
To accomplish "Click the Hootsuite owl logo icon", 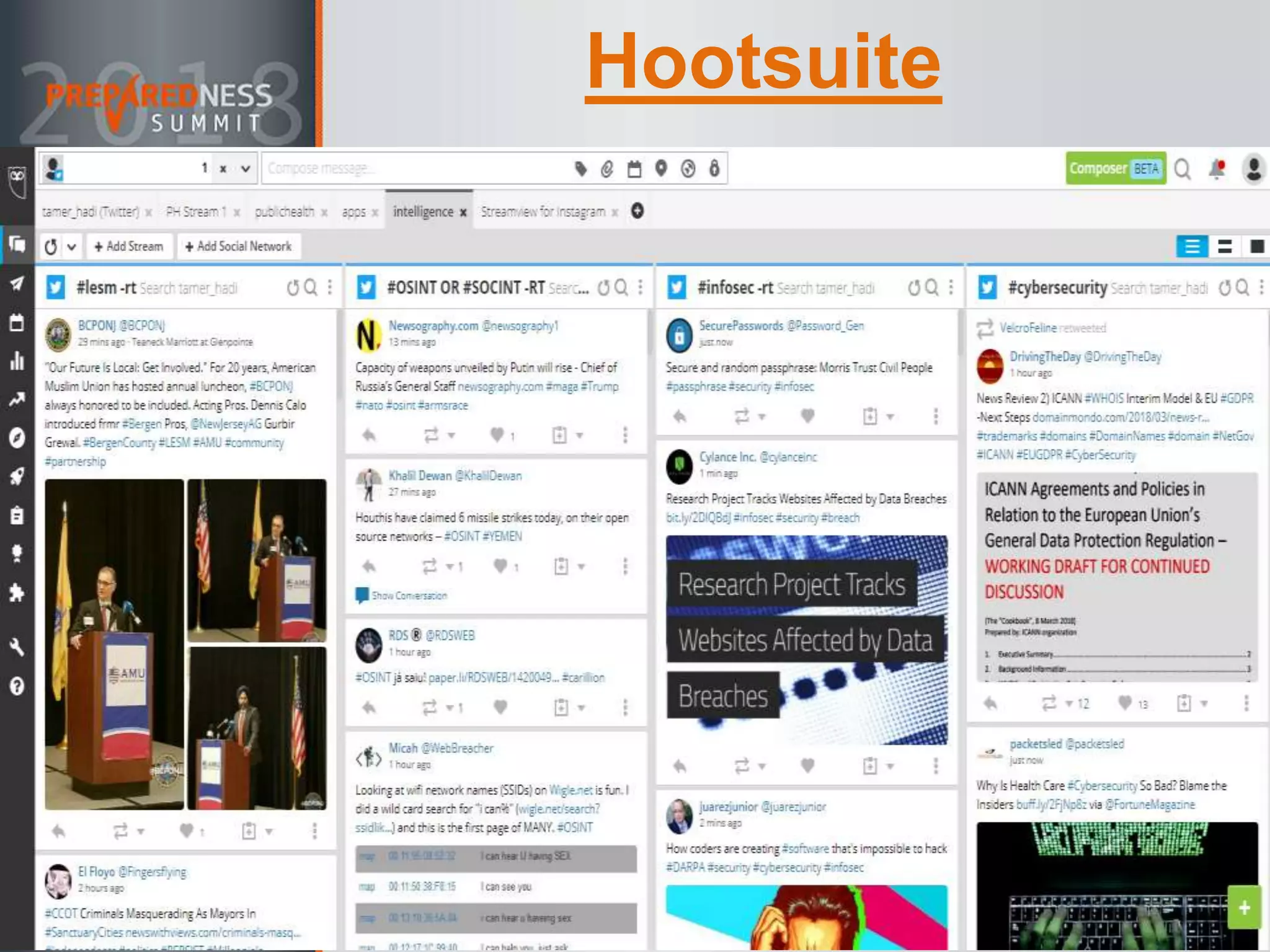I will 17,181.
